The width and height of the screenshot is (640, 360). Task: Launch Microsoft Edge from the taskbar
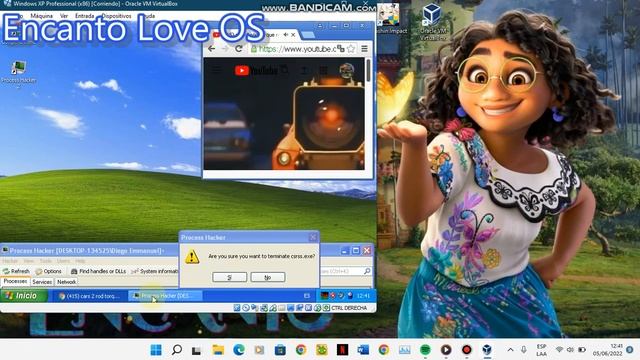(239, 350)
